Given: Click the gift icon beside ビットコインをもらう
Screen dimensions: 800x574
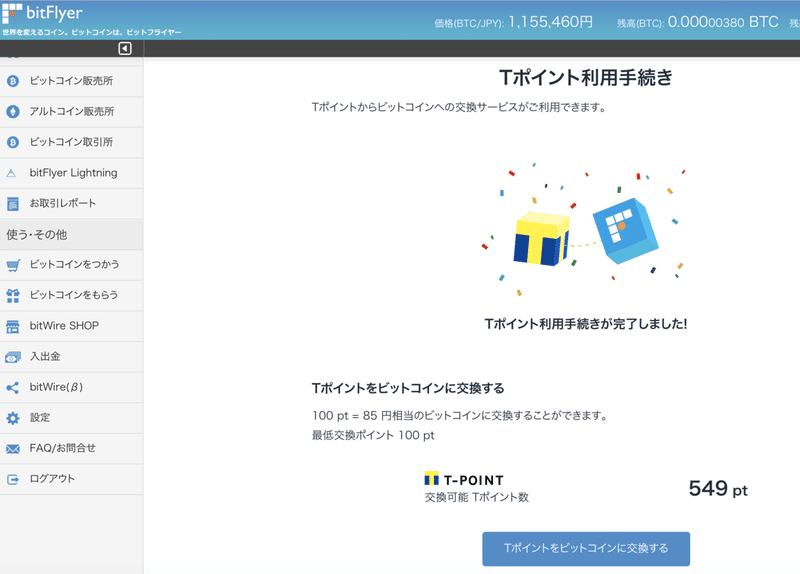Looking at the screenshot, I should point(13,296).
